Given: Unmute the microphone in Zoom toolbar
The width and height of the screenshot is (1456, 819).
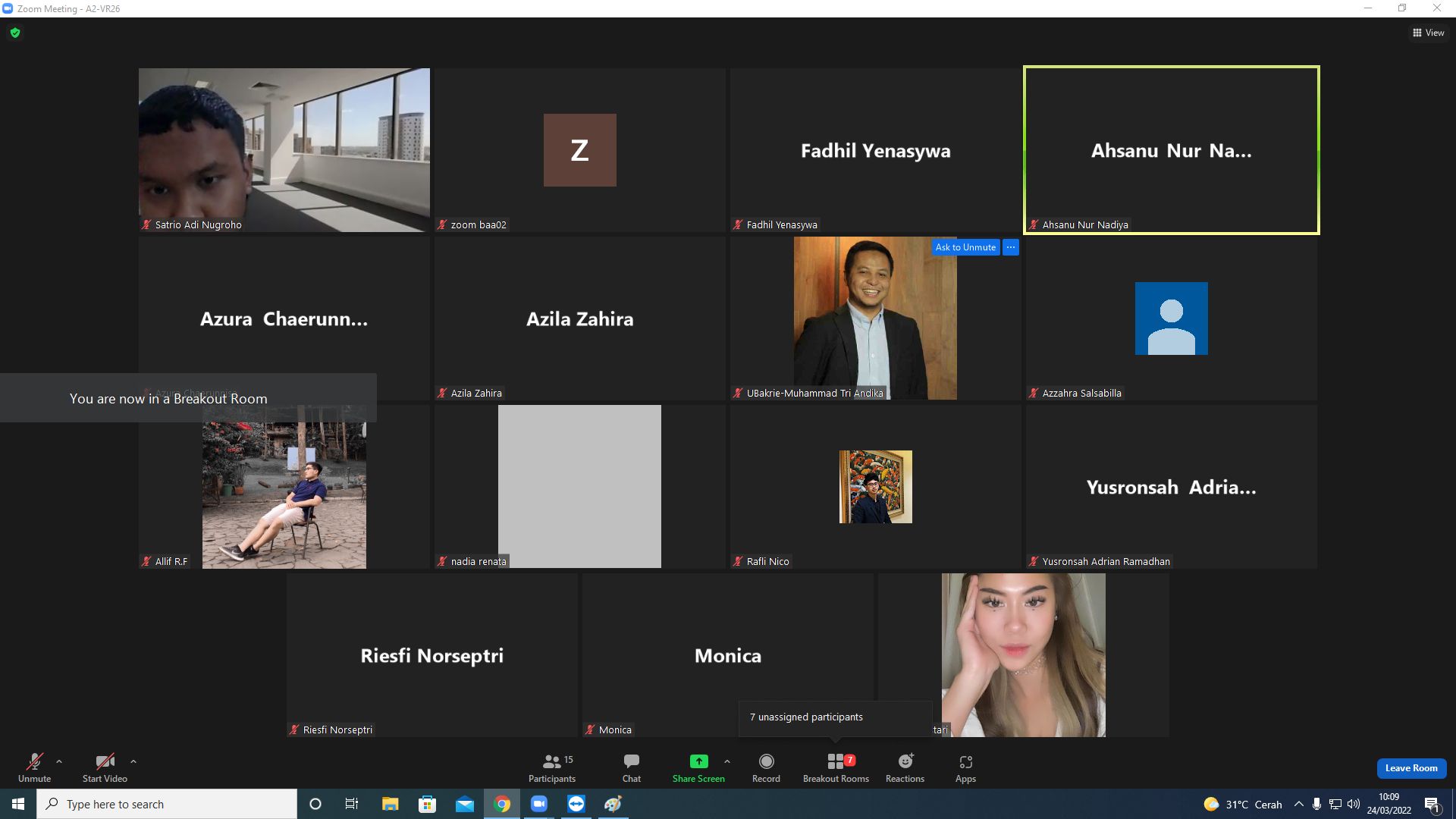Looking at the screenshot, I should pyautogui.click(x=35, y=767).
